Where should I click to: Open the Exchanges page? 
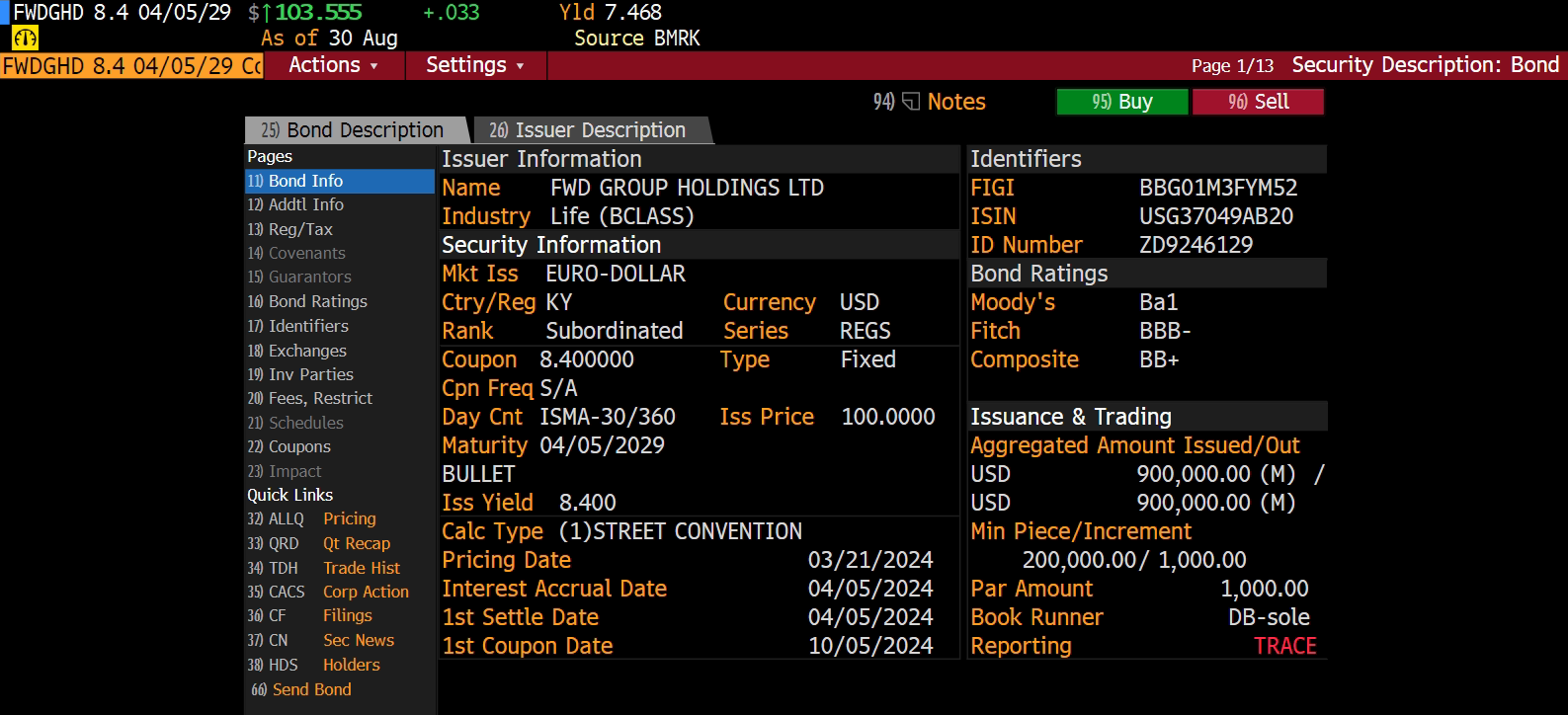coord(340,351)
